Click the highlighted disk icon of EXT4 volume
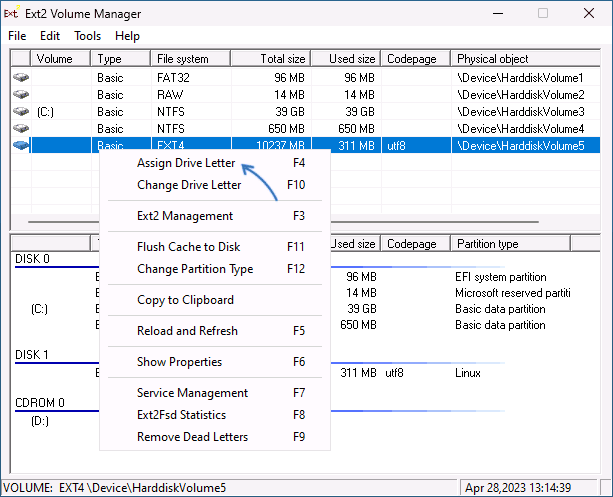The height and width of the screenshot is (497, 613). [x=21, y=145]
